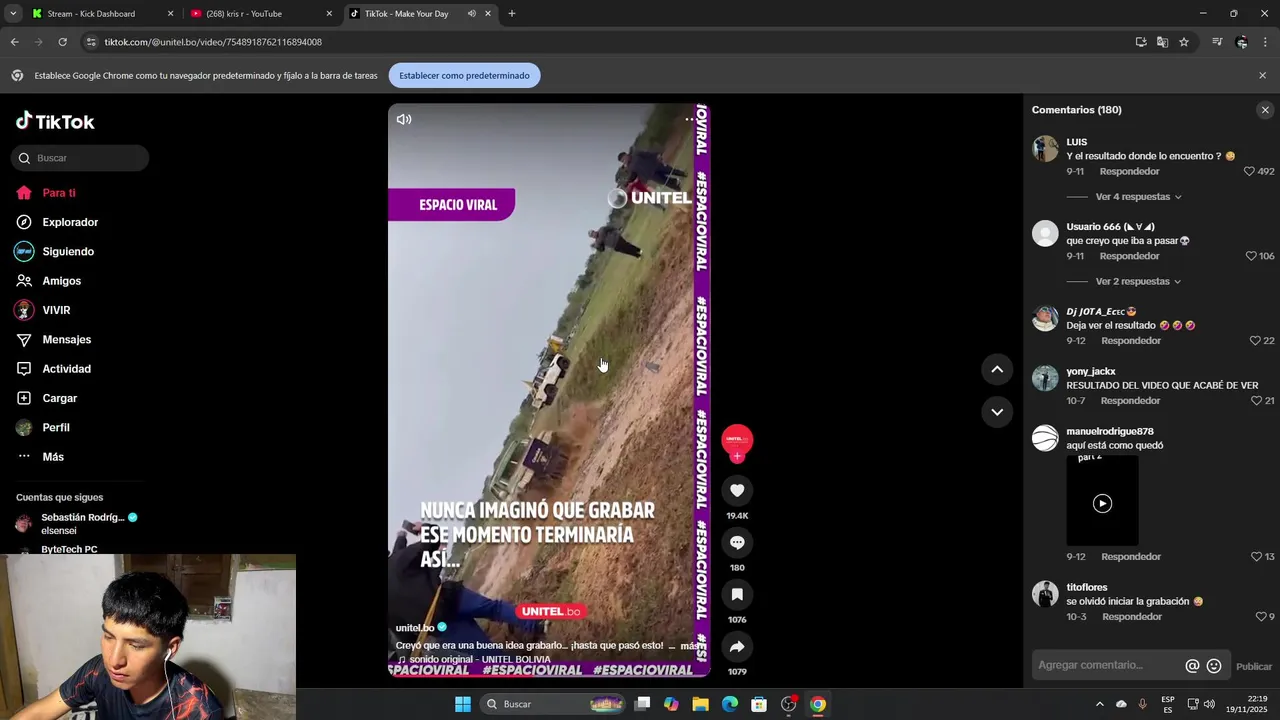Like Usuario 666's comment

(x=1251, y=256)
